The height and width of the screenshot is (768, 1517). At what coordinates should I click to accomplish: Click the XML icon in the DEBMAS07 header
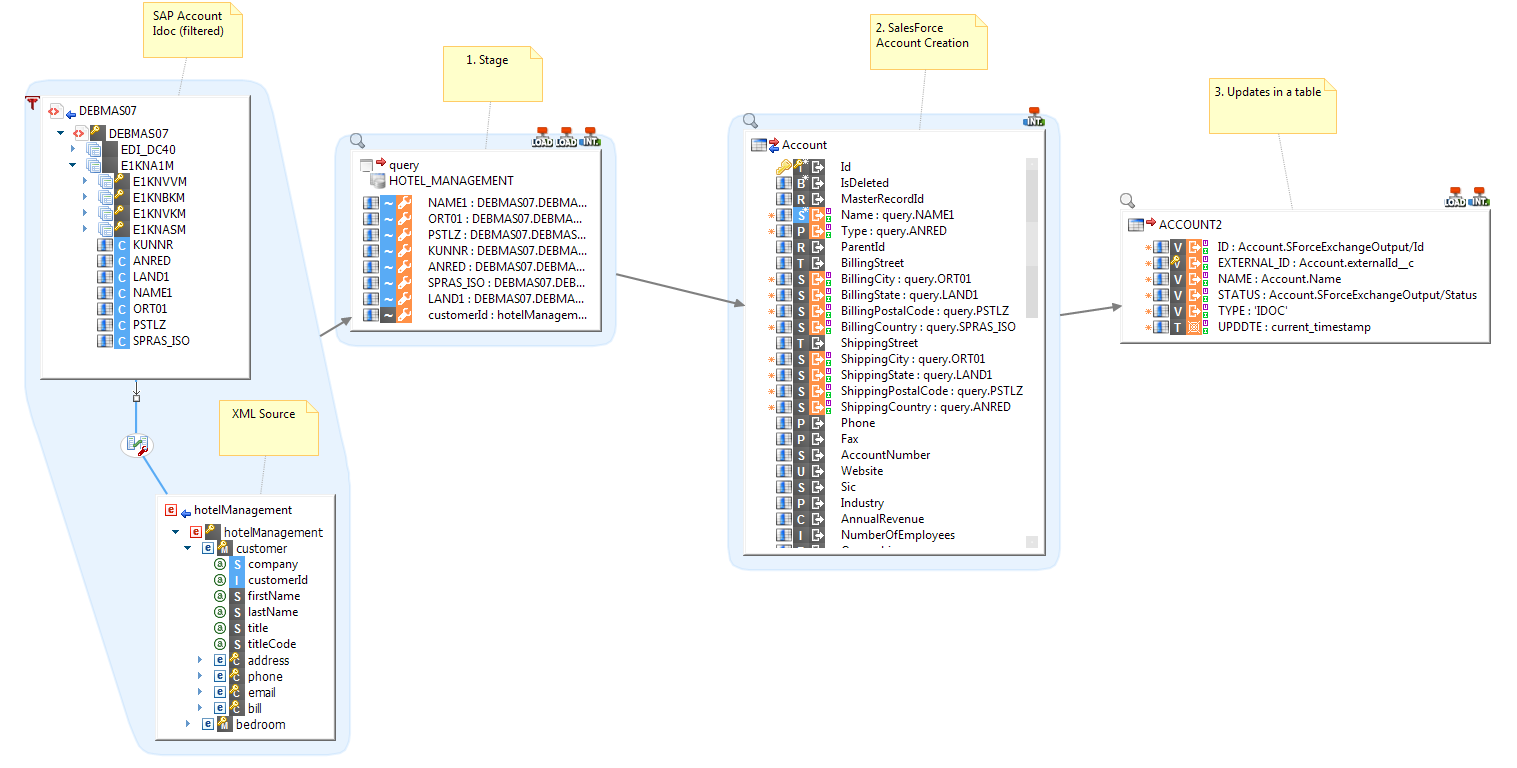[54, 111]
